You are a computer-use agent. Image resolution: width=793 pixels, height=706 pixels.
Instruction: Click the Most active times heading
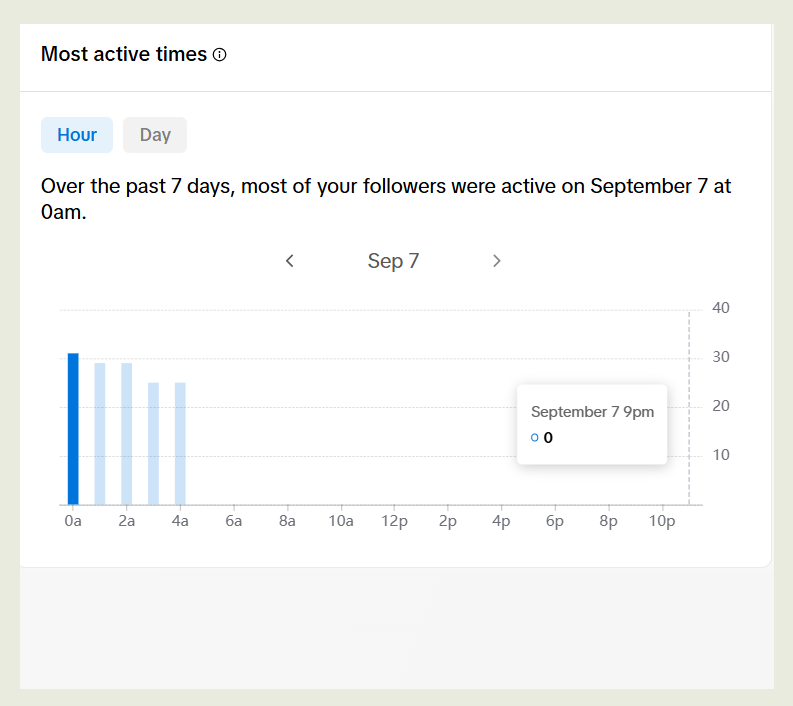(124, 55)
